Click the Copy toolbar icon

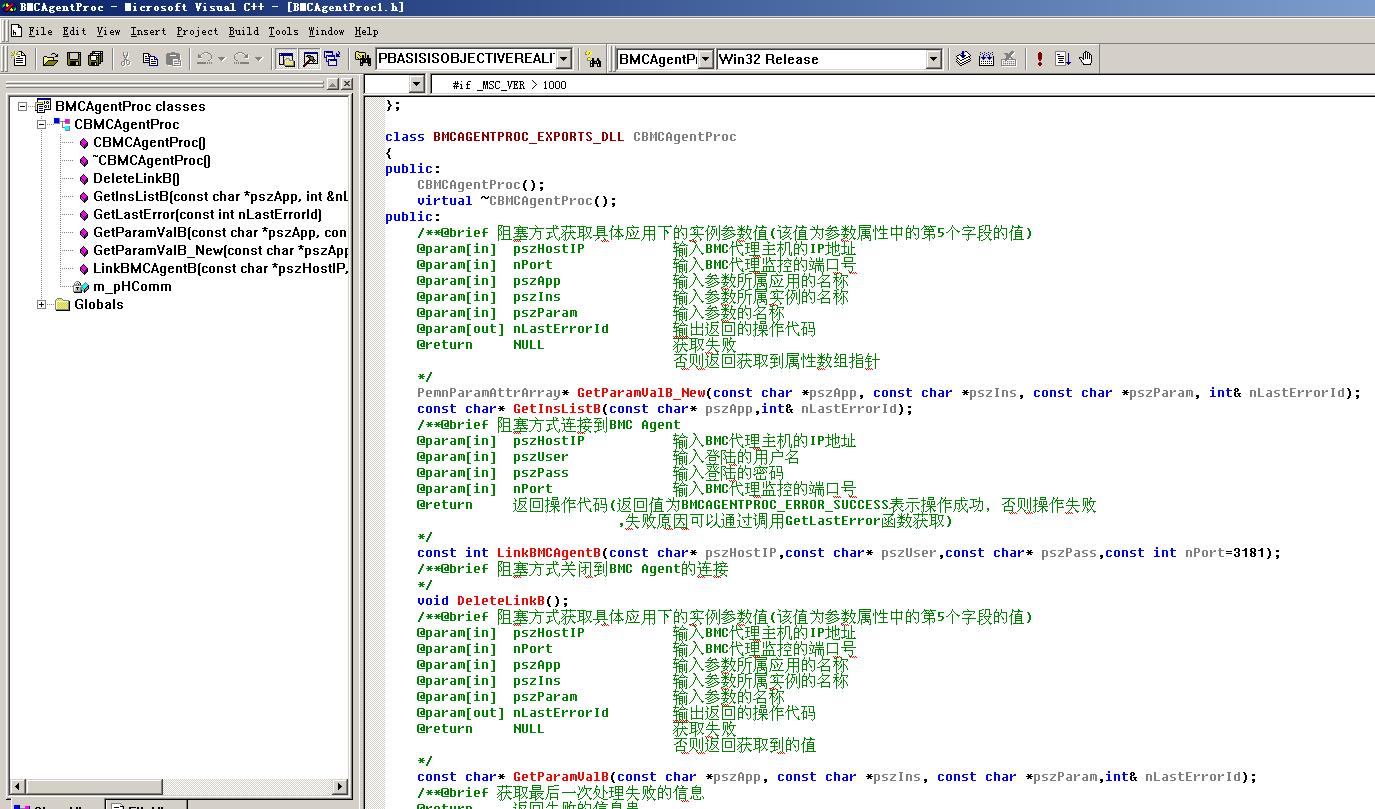click(x=150, y=59)
